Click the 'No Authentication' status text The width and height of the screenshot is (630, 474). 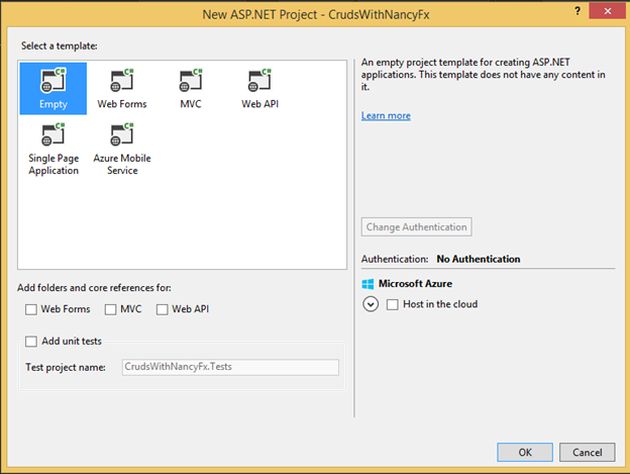[478, 259]
